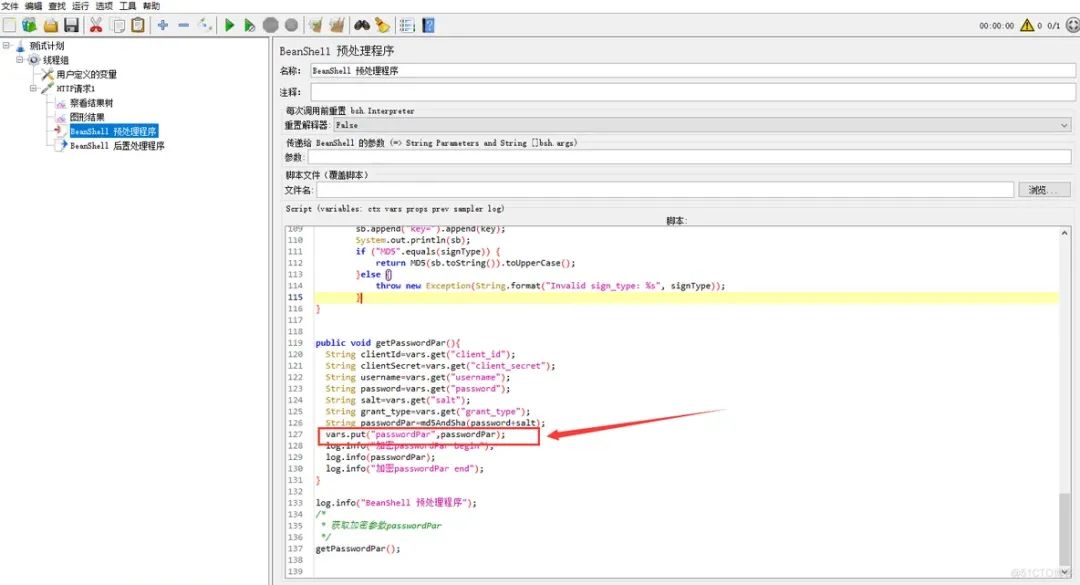This screenshot has height=585, width=1080.
Task: Click into the 注释 comment field
Action: coord(692,92)
